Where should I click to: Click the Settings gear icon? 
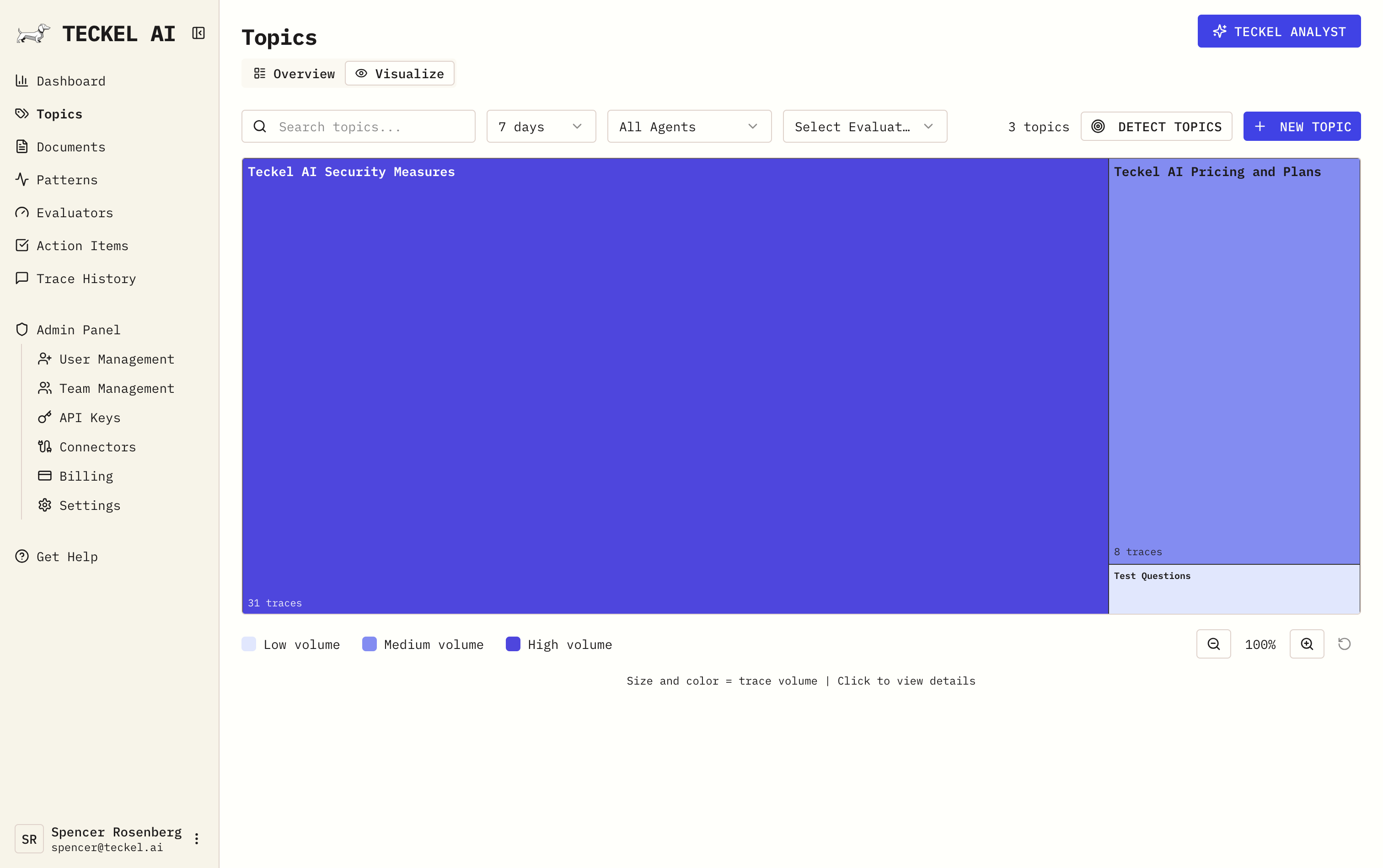click(x=45, y=505)
